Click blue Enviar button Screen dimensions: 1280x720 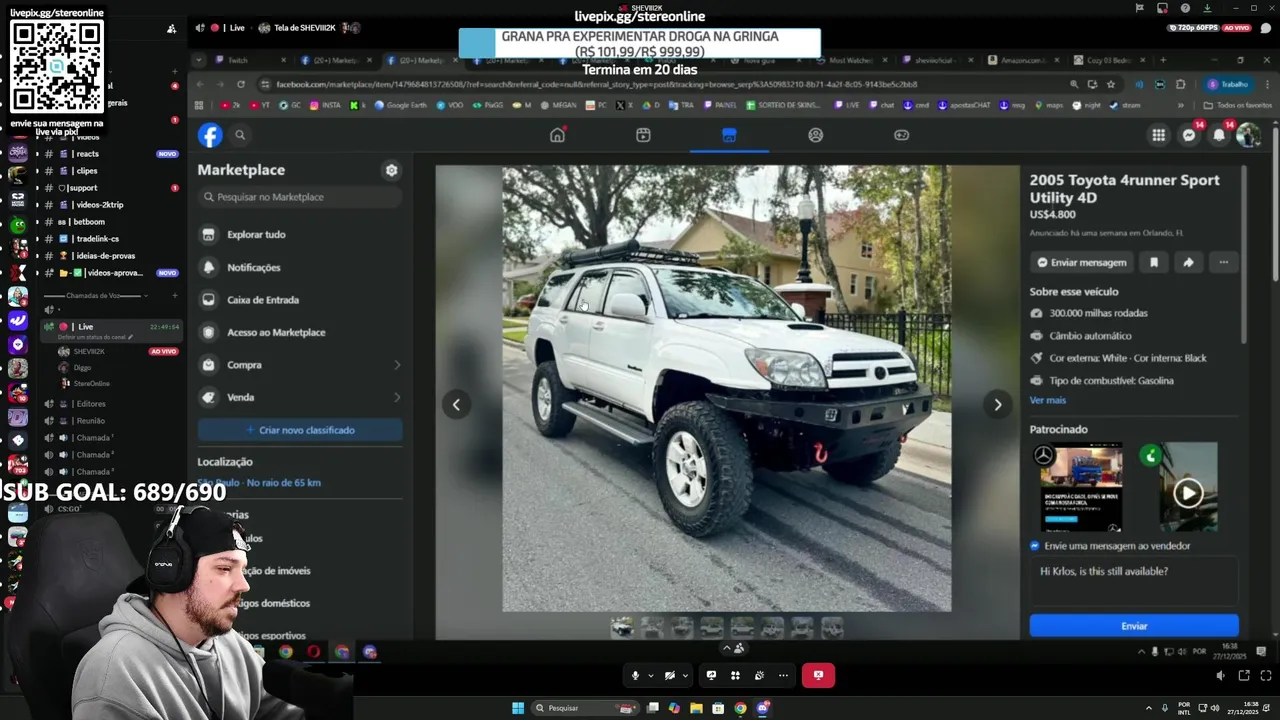1134,626
